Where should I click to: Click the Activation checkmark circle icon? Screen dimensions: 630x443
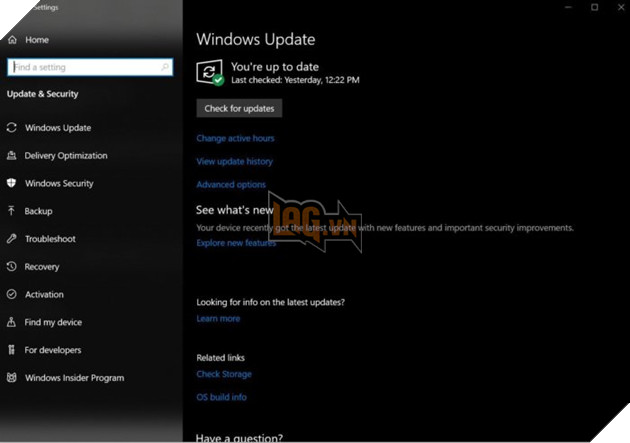click(x=12, y=294)
